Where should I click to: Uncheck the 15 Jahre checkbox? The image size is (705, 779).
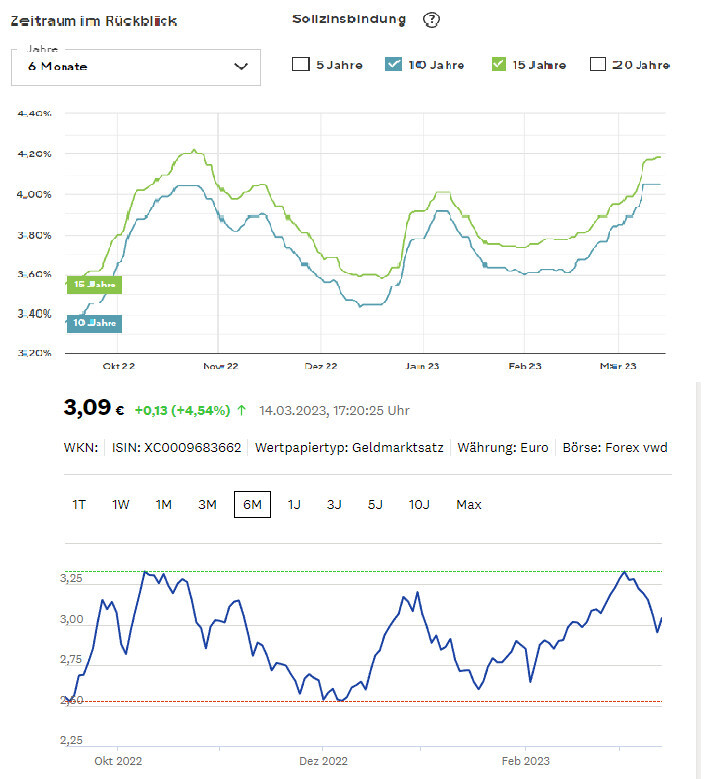pyautogui.click(x=499, y=65)
